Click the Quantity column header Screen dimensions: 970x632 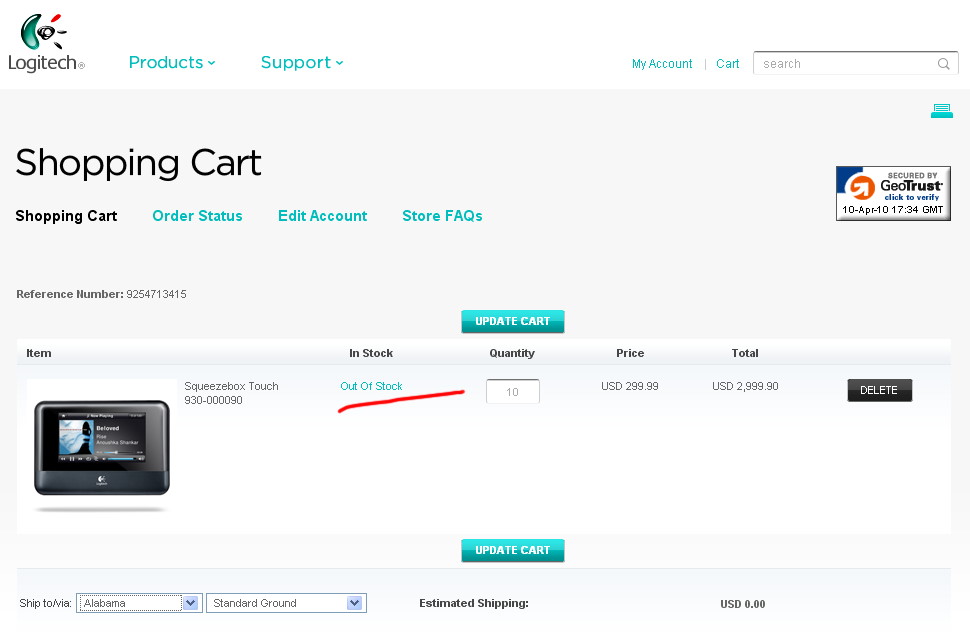512,353
